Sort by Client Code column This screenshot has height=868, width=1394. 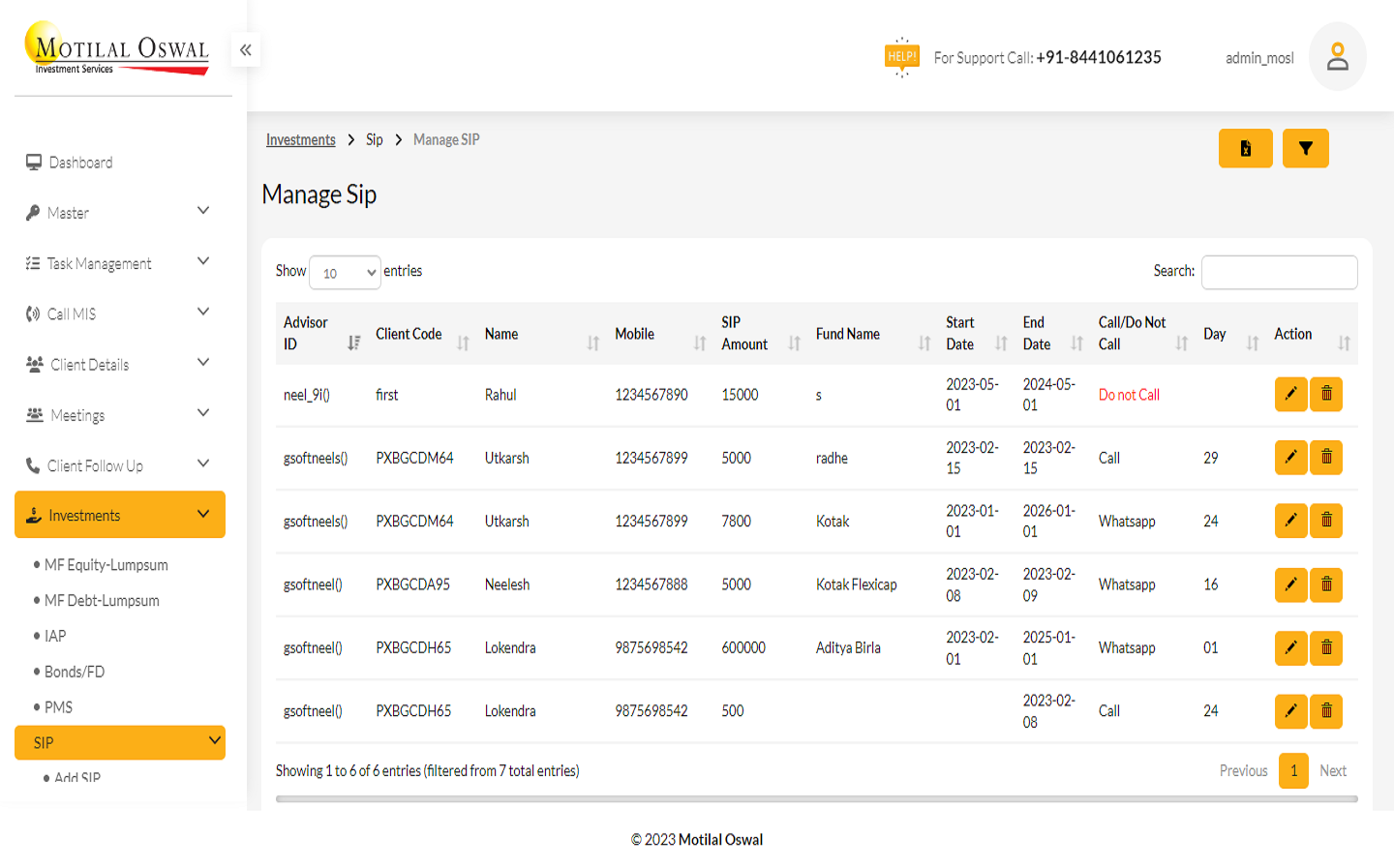422,333
